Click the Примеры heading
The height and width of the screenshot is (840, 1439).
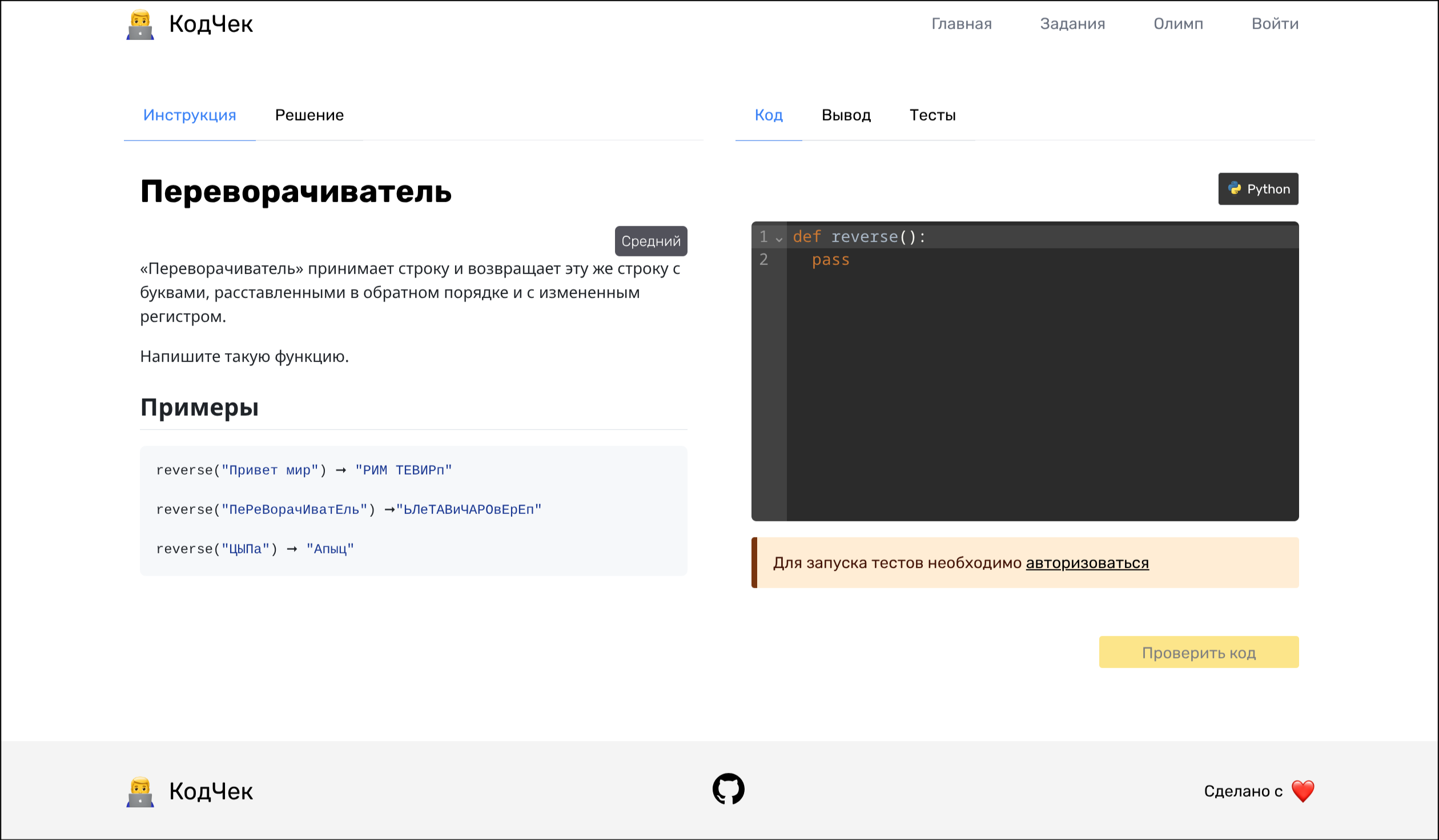[x=199, y=407]
